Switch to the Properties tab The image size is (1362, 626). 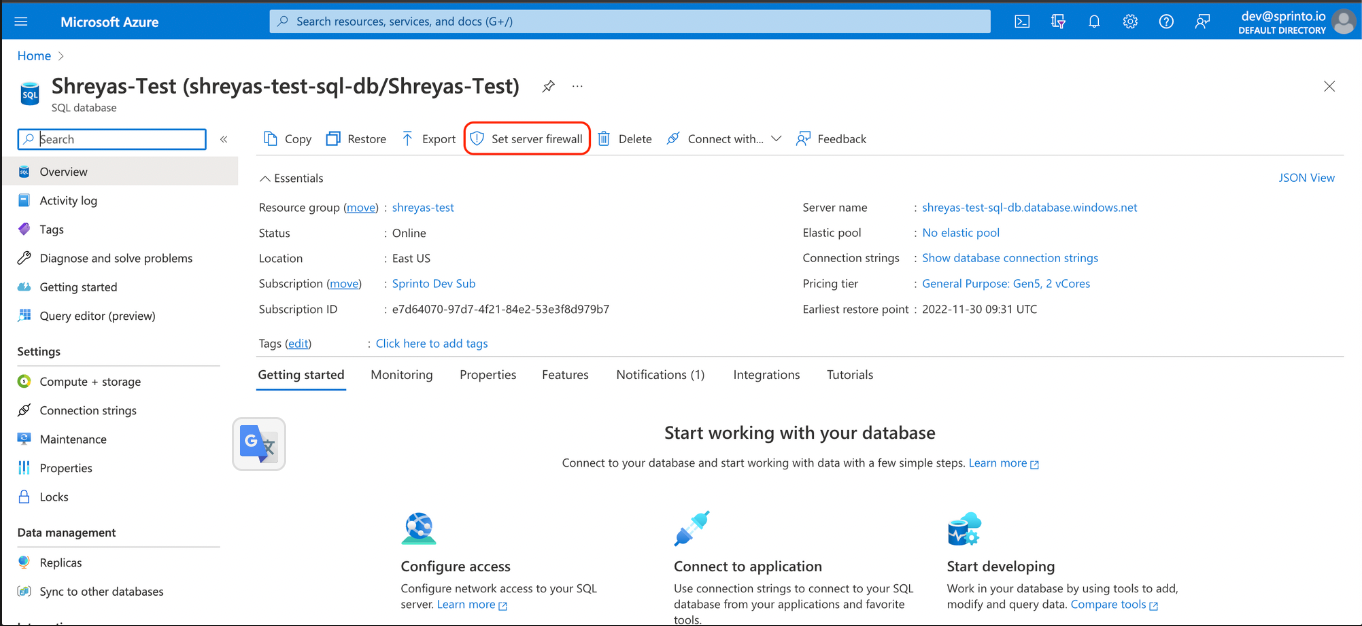pos(488,375)
